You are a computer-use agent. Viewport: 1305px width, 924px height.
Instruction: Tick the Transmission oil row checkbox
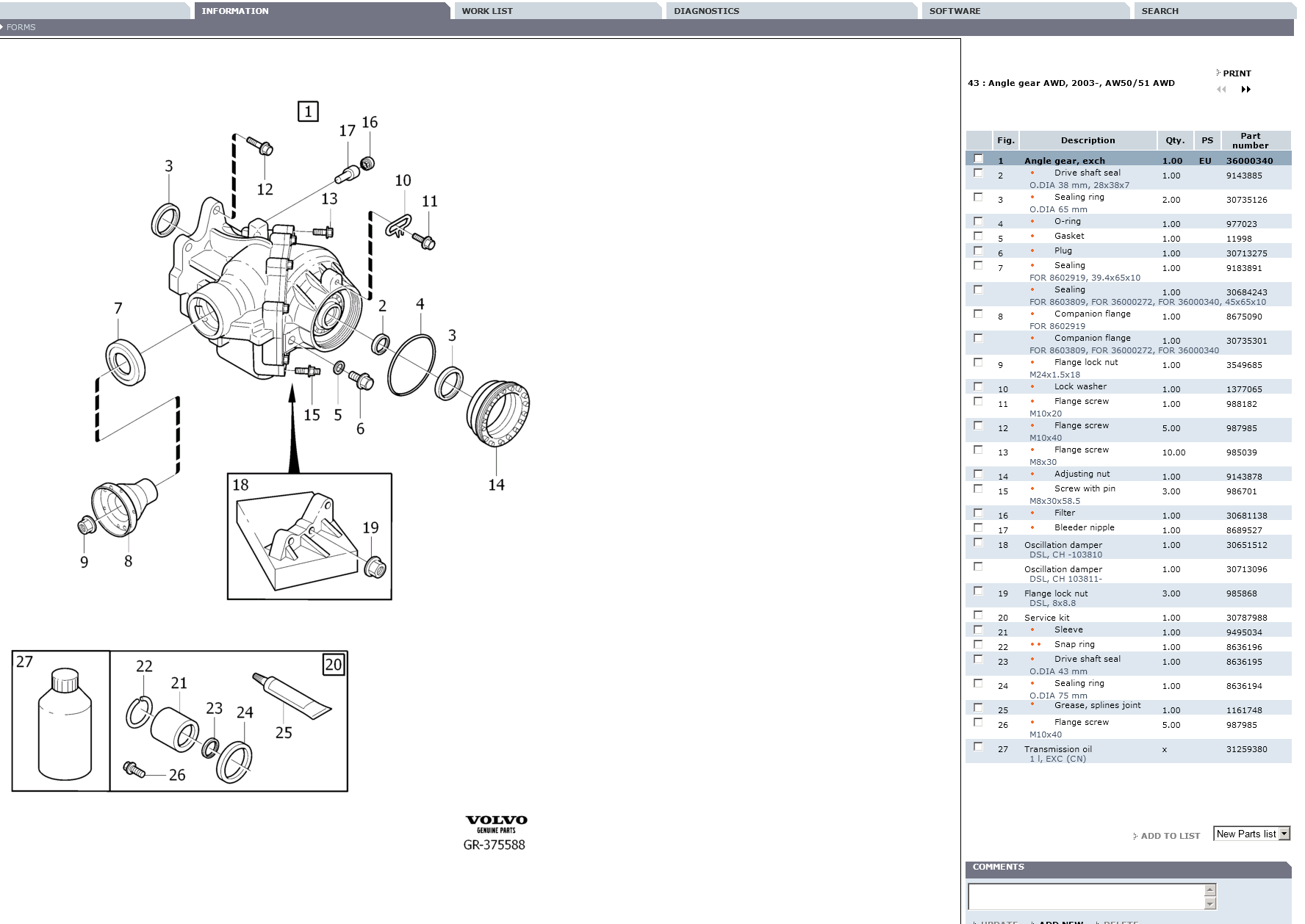(978, 747)
